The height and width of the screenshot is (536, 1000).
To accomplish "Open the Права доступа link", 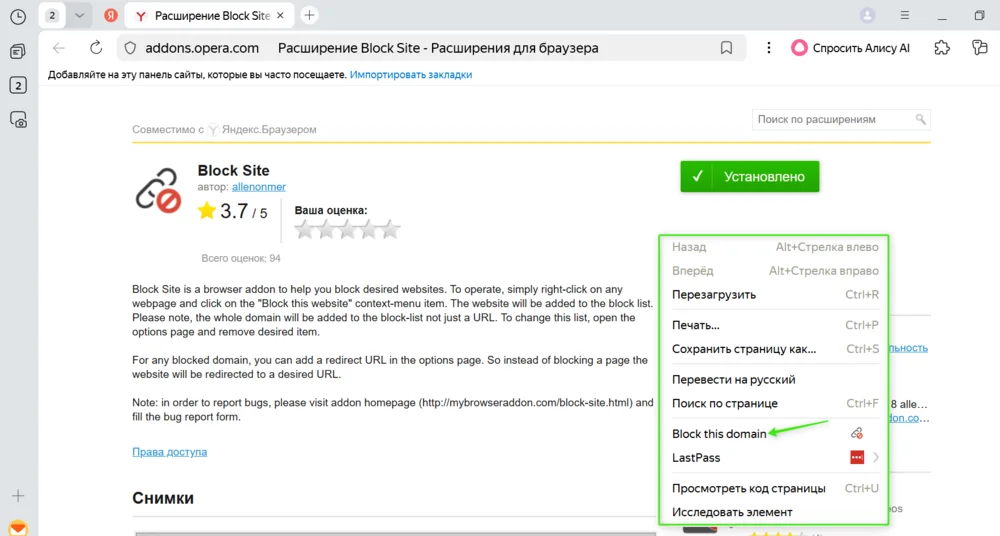I will coord(170,452).
